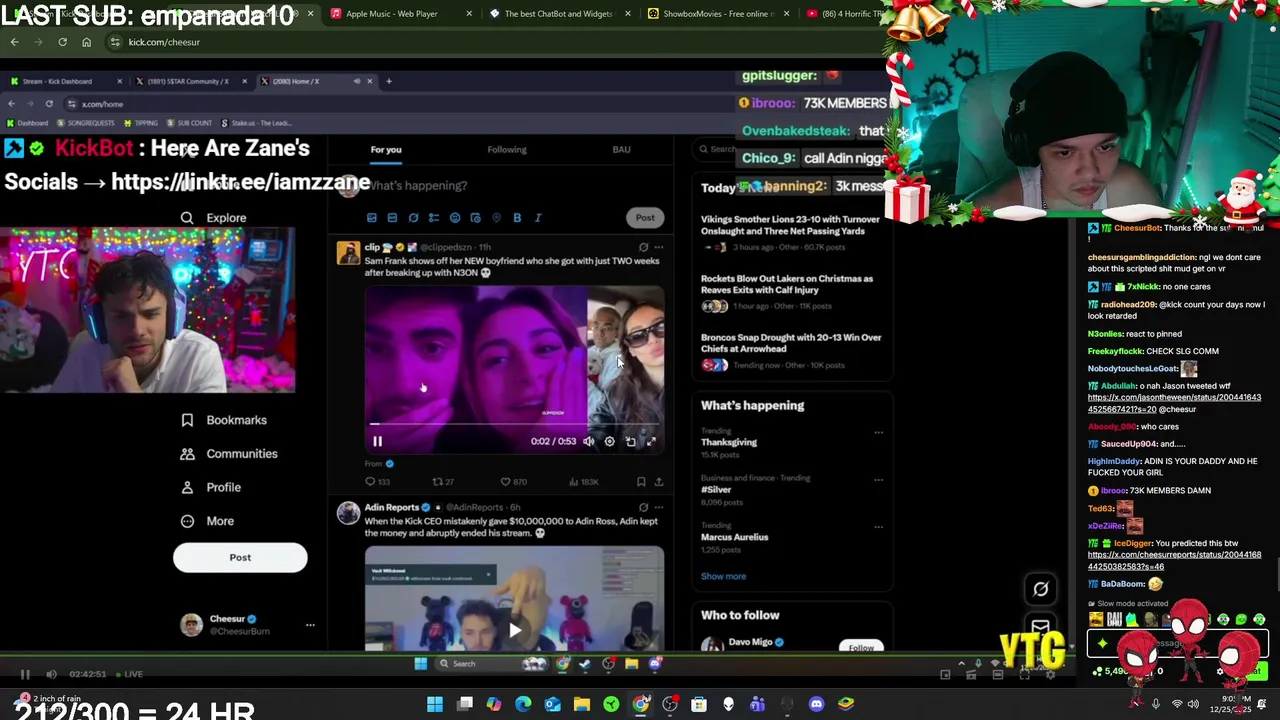Switch to ShowboxMovies browser tab
Screen dimensions: 1280x720
coord(718,14)
